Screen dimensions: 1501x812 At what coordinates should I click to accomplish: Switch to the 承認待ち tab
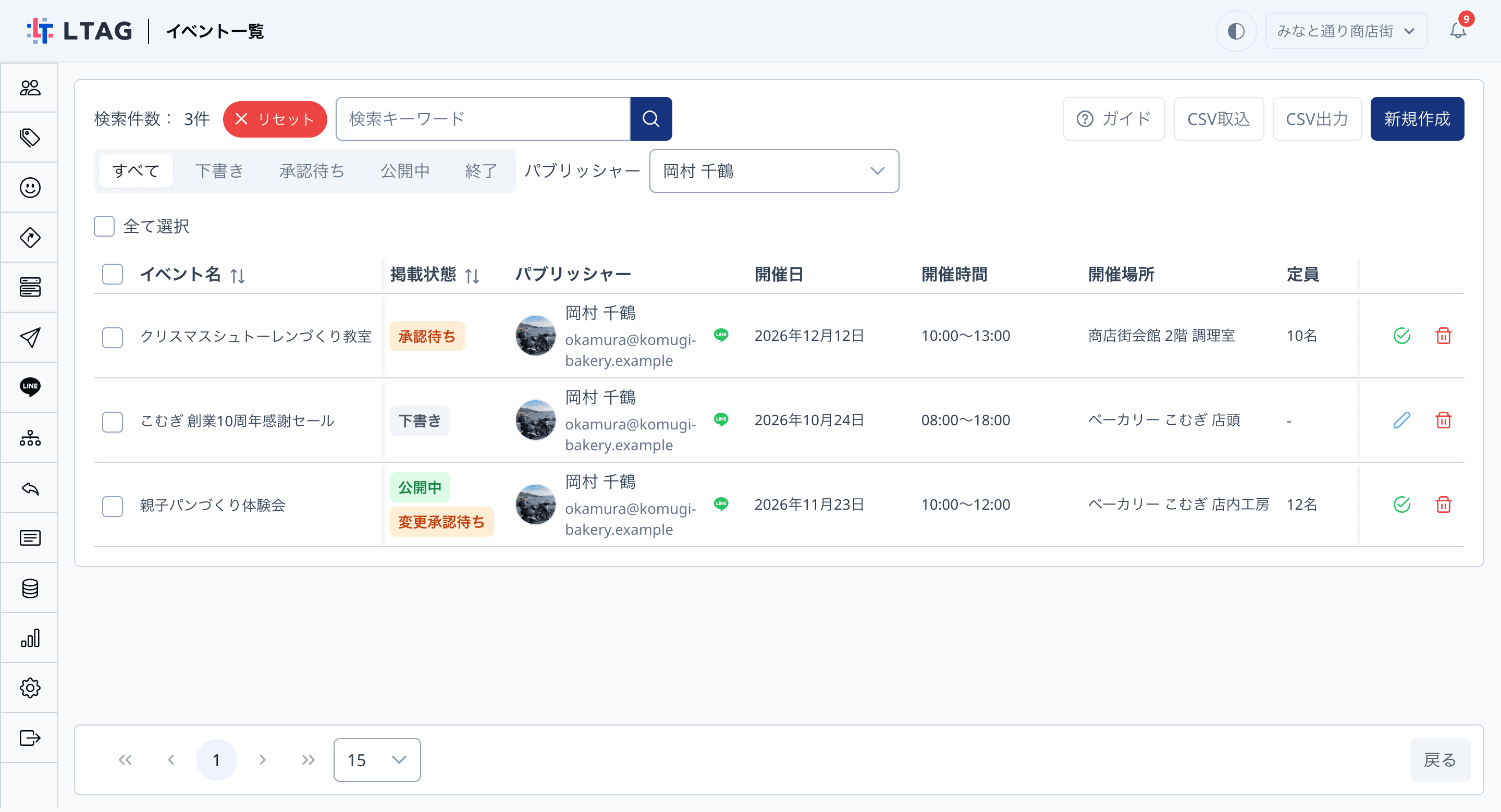(312, 171)
